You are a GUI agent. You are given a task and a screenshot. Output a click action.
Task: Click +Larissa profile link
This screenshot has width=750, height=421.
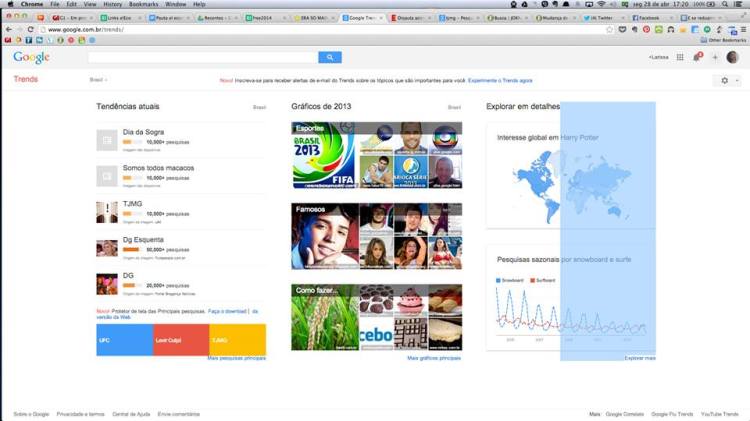(659, 57)
